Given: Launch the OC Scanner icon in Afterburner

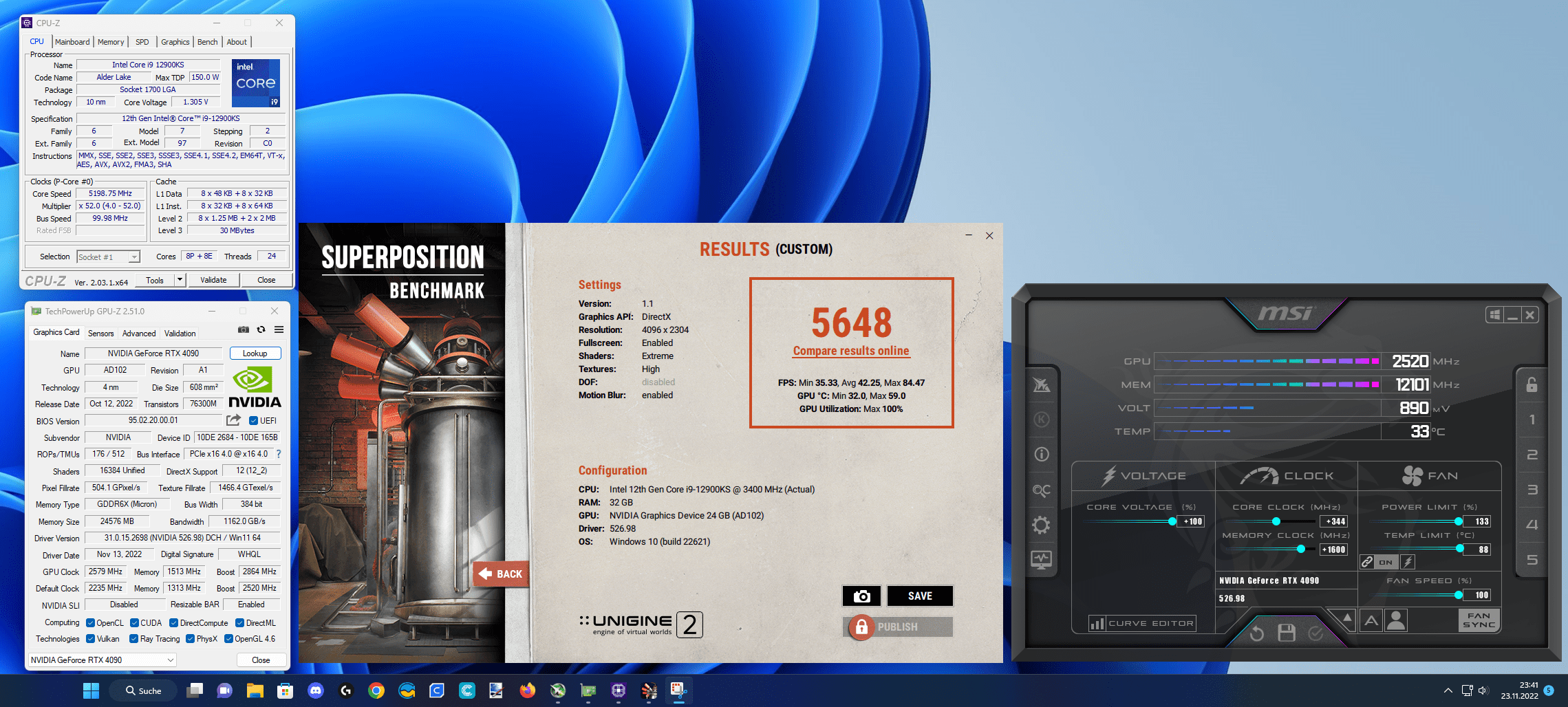Looking at the screenshot, I should click(x=1042, y=490).
